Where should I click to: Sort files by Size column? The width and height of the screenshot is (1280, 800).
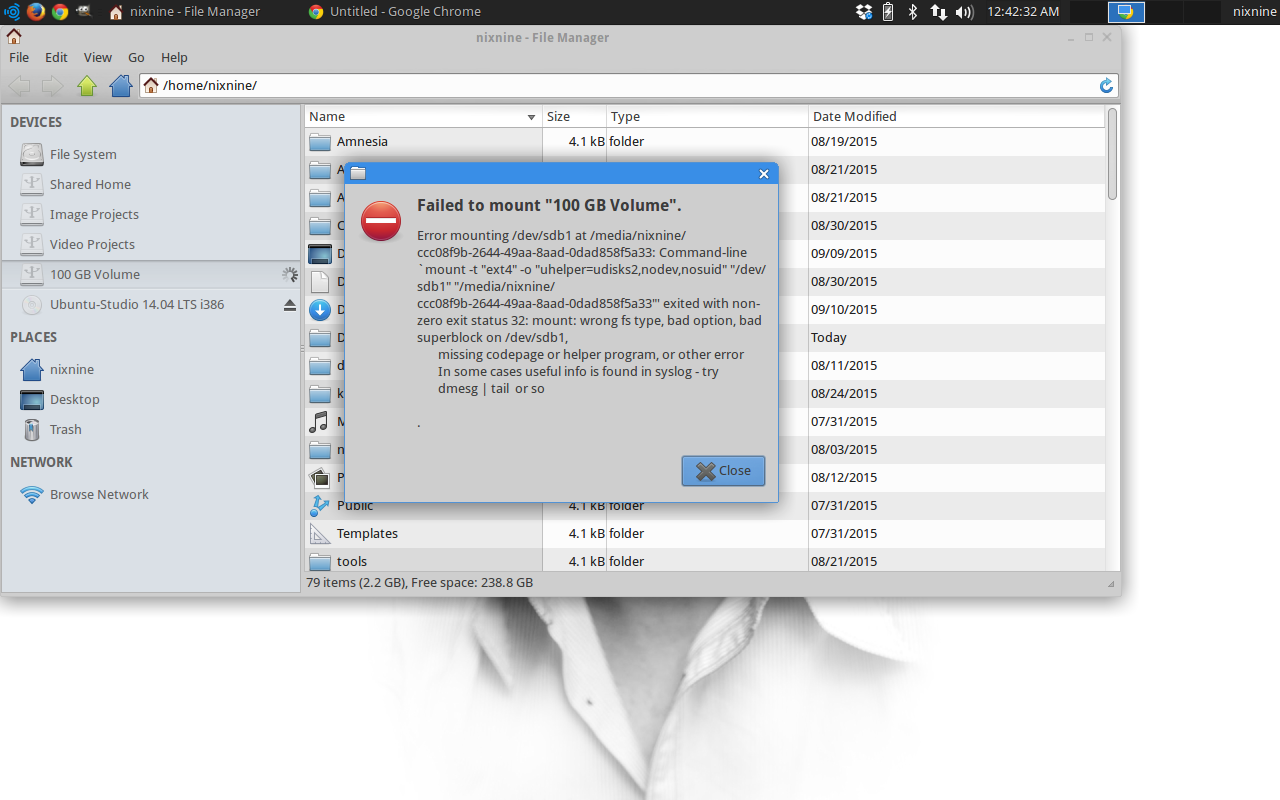[x=574, y=117]
